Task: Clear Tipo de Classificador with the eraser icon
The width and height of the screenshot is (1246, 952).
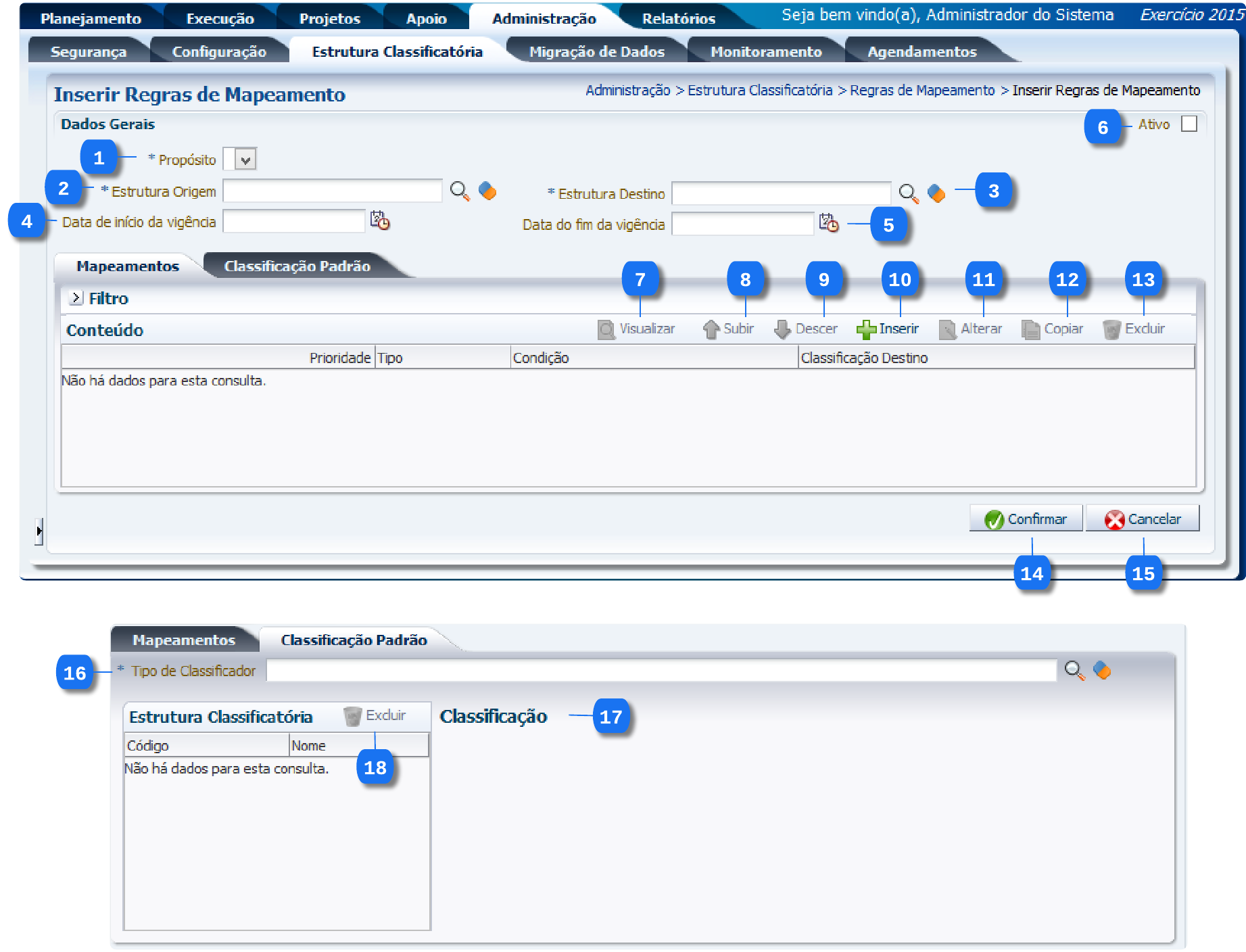Action: point(1102,670)
